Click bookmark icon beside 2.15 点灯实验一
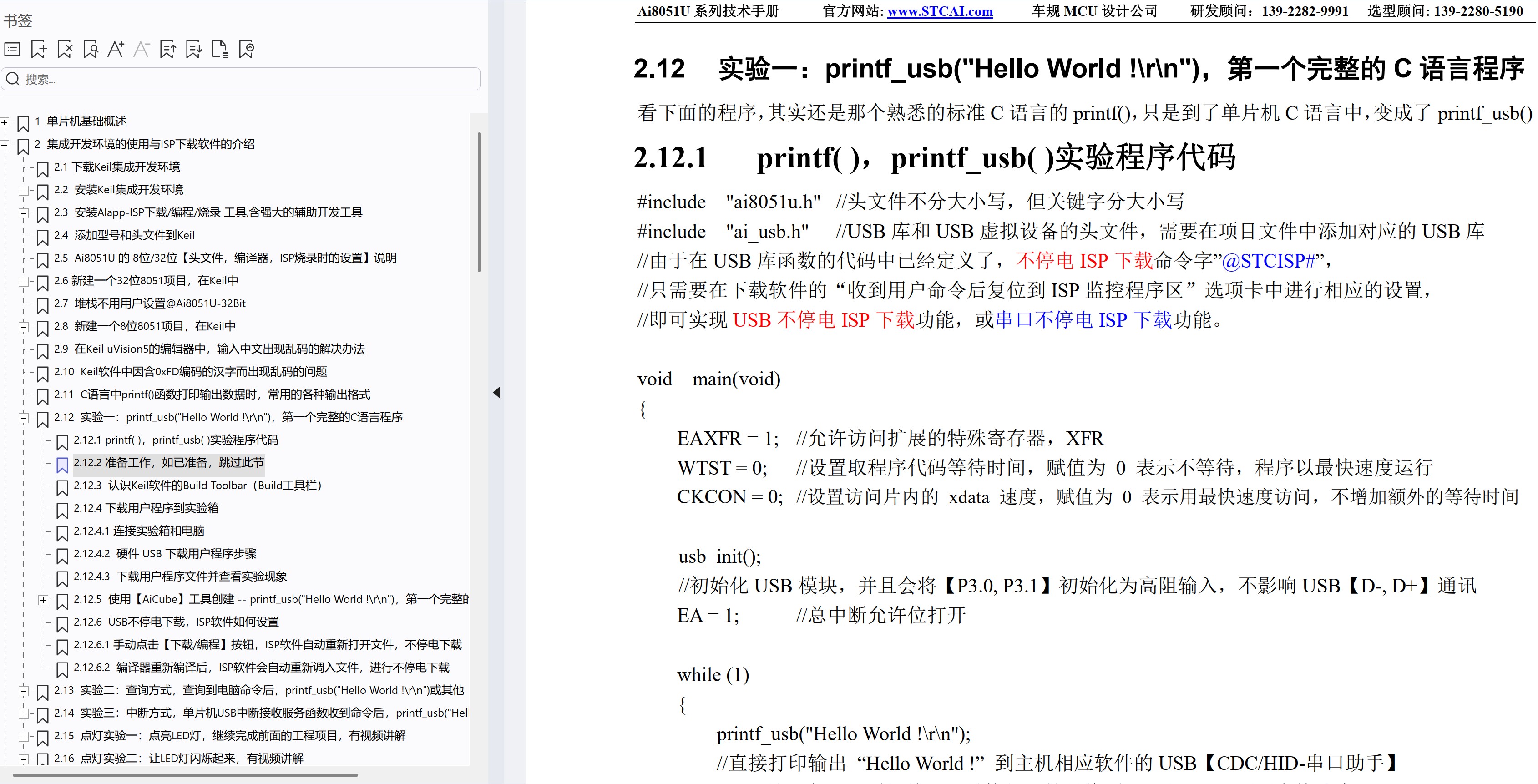The height and width of the screenshot is (784, 1538). [42, 738]
